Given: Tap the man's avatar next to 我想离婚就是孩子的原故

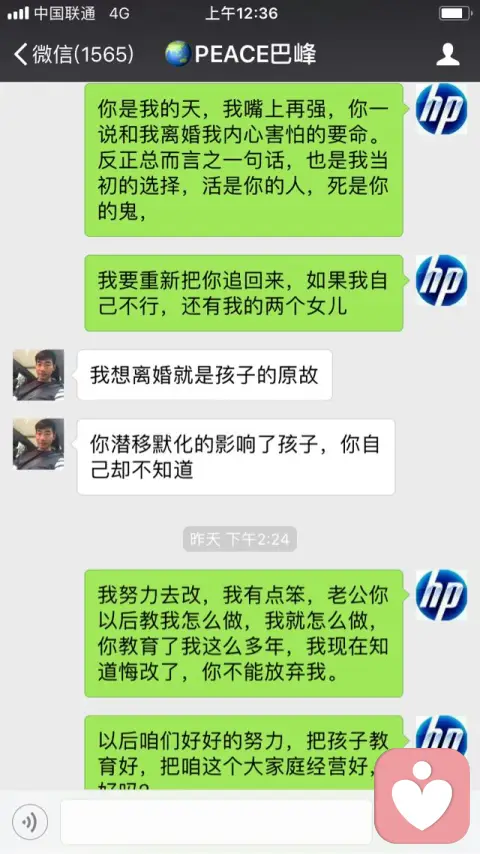Looking at the screenshot, I should point(38,375).
